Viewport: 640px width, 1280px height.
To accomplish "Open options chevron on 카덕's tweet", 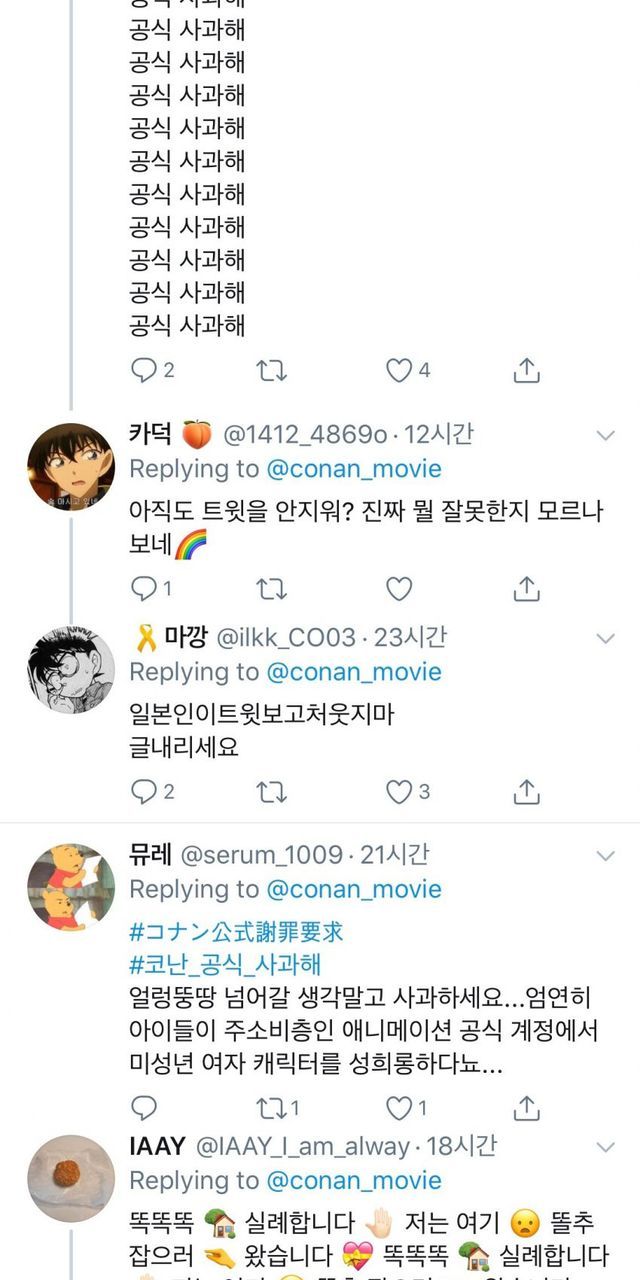I will click(x=605, y=436).
